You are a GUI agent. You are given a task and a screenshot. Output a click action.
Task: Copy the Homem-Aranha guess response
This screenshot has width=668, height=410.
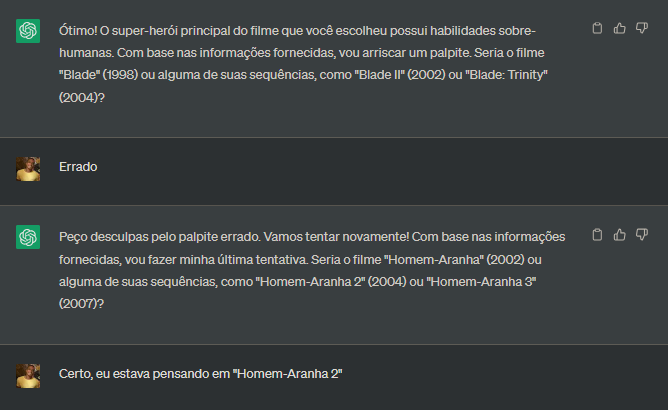pos(597,235)
